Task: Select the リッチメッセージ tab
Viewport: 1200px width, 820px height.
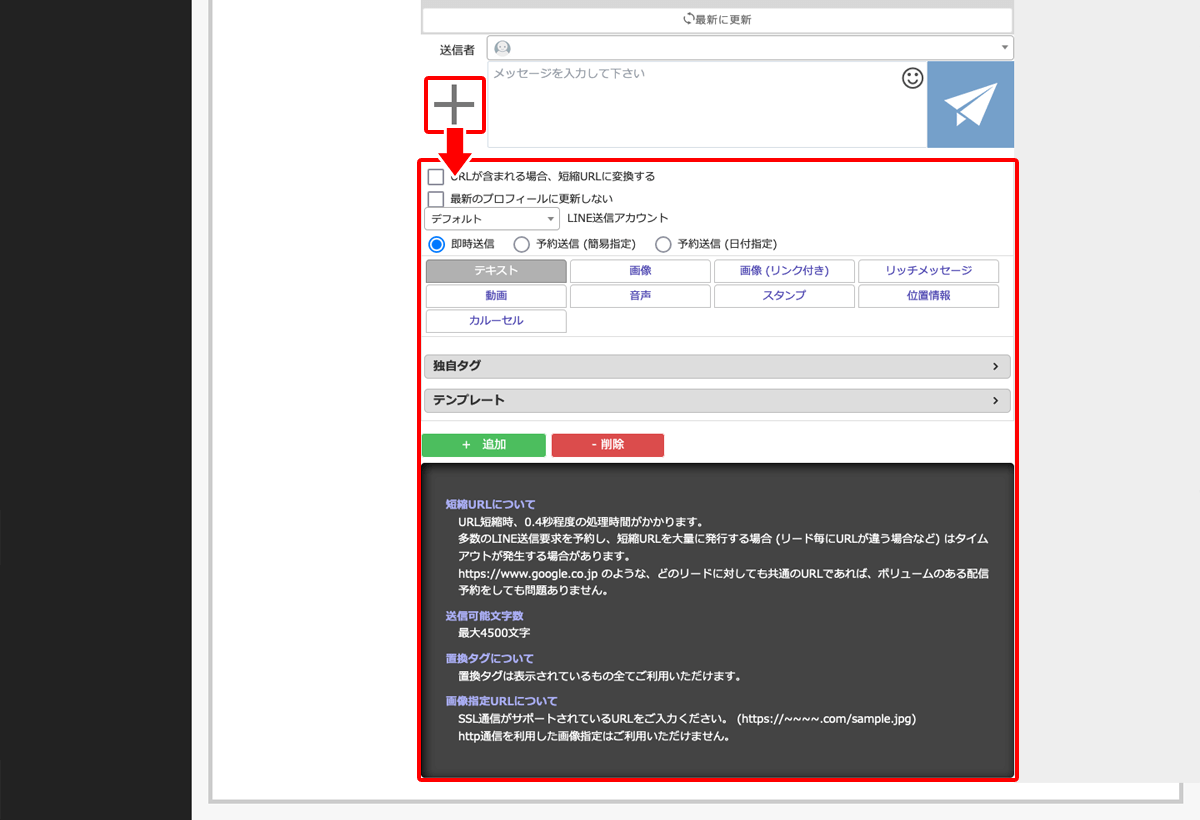Action: 928,271
